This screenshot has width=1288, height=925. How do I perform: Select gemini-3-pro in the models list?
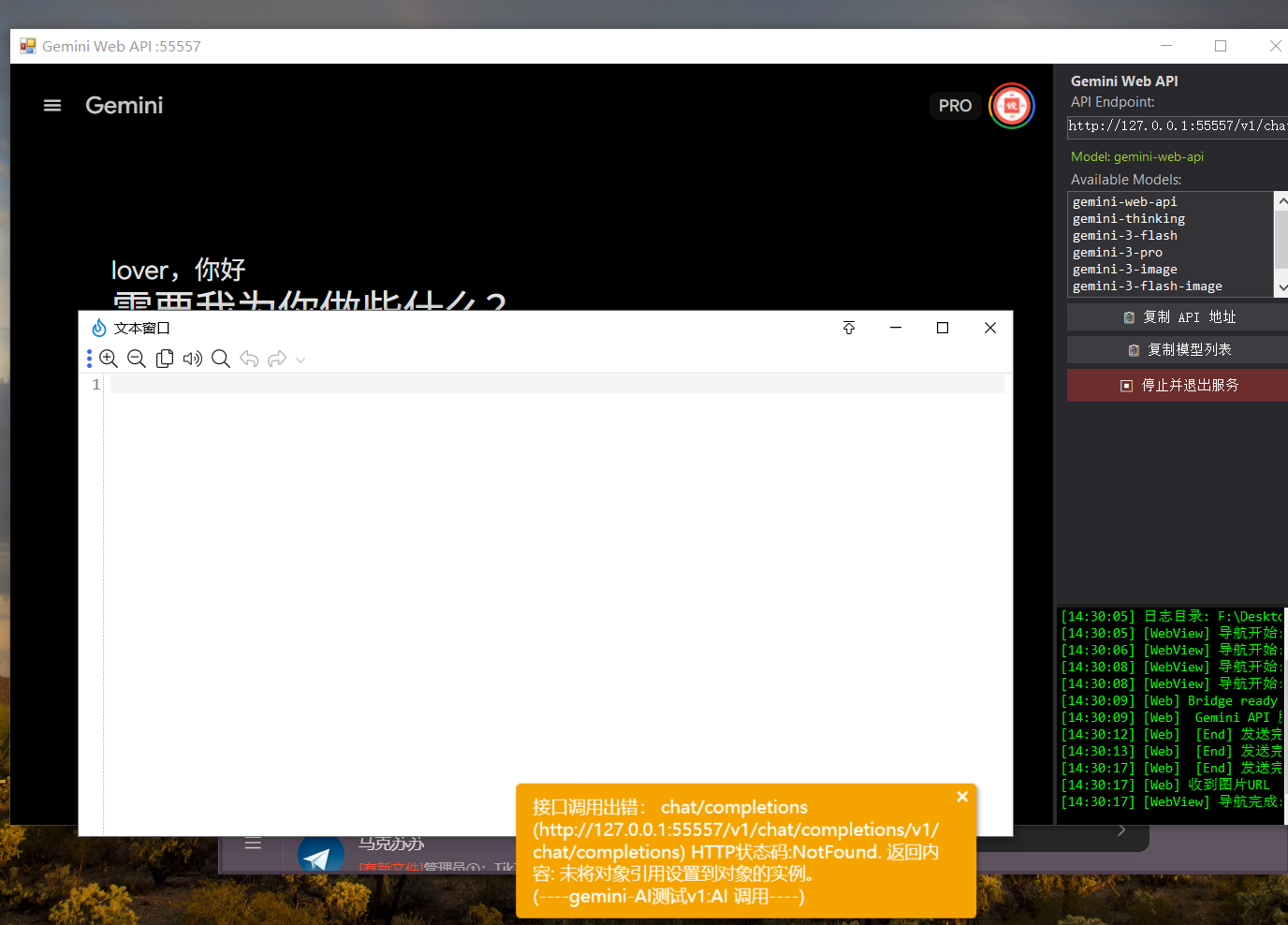(1118, 253)
